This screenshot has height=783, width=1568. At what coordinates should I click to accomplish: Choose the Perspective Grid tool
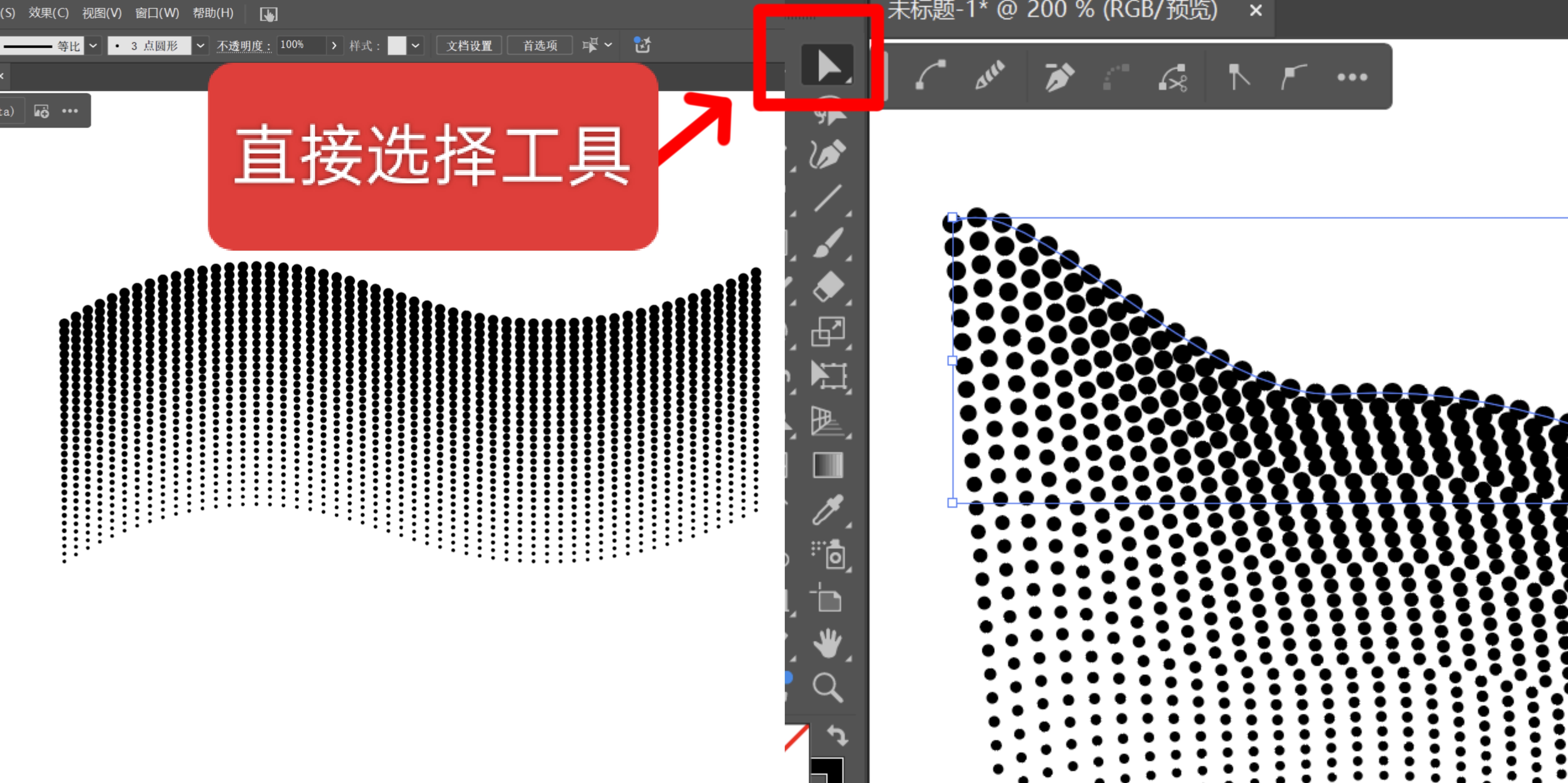[x=828, y=420]
